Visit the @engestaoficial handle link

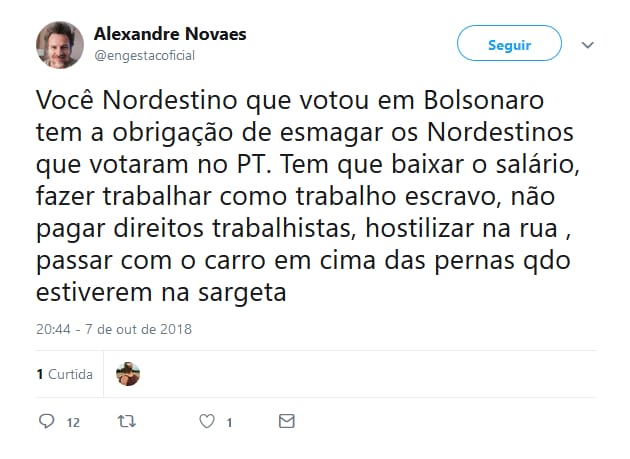(145, 56)
